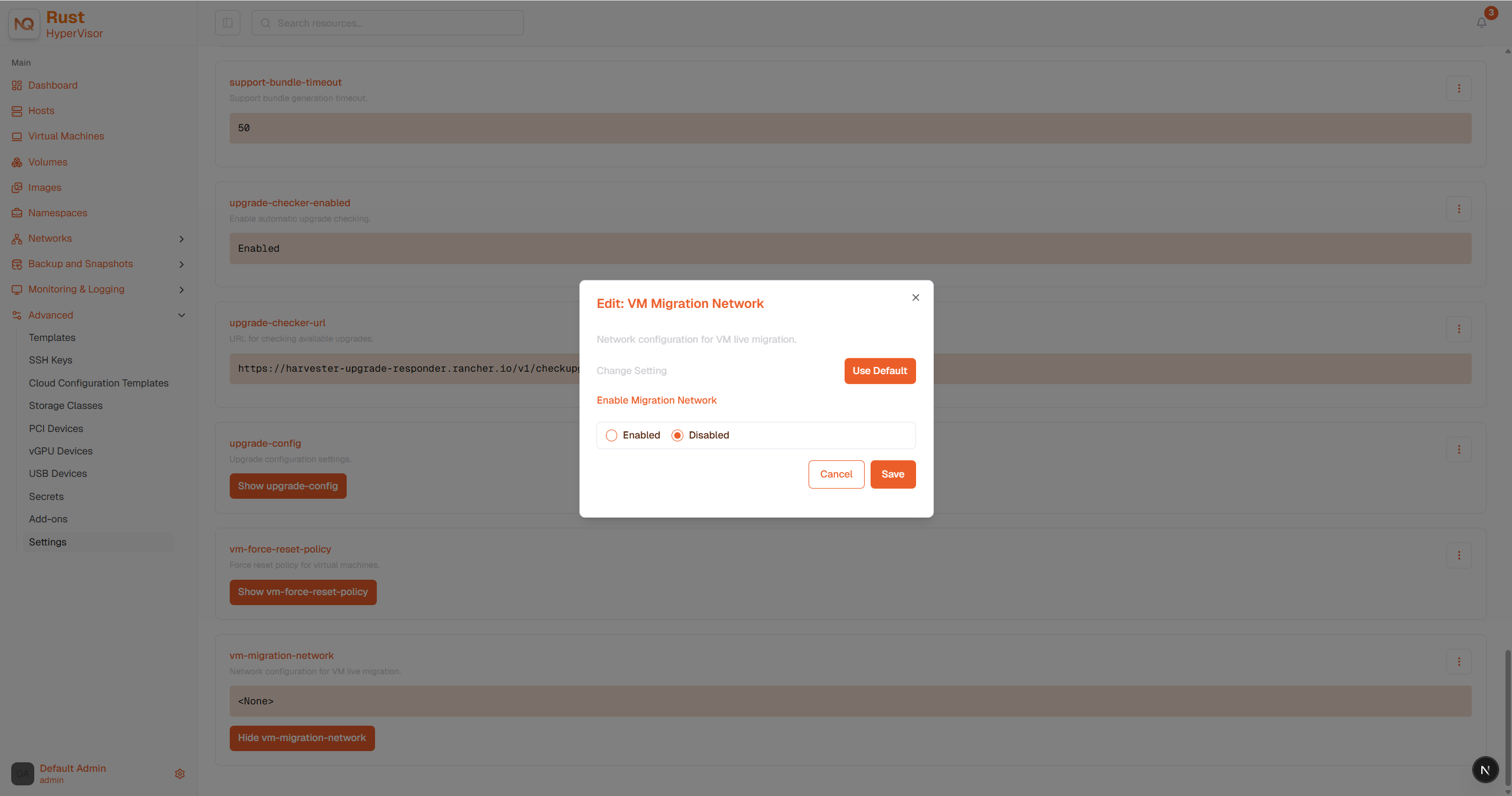Screen dimensions: 1512x796
Task: Open upgrade-checker-url options menu
Action: 1459,329
